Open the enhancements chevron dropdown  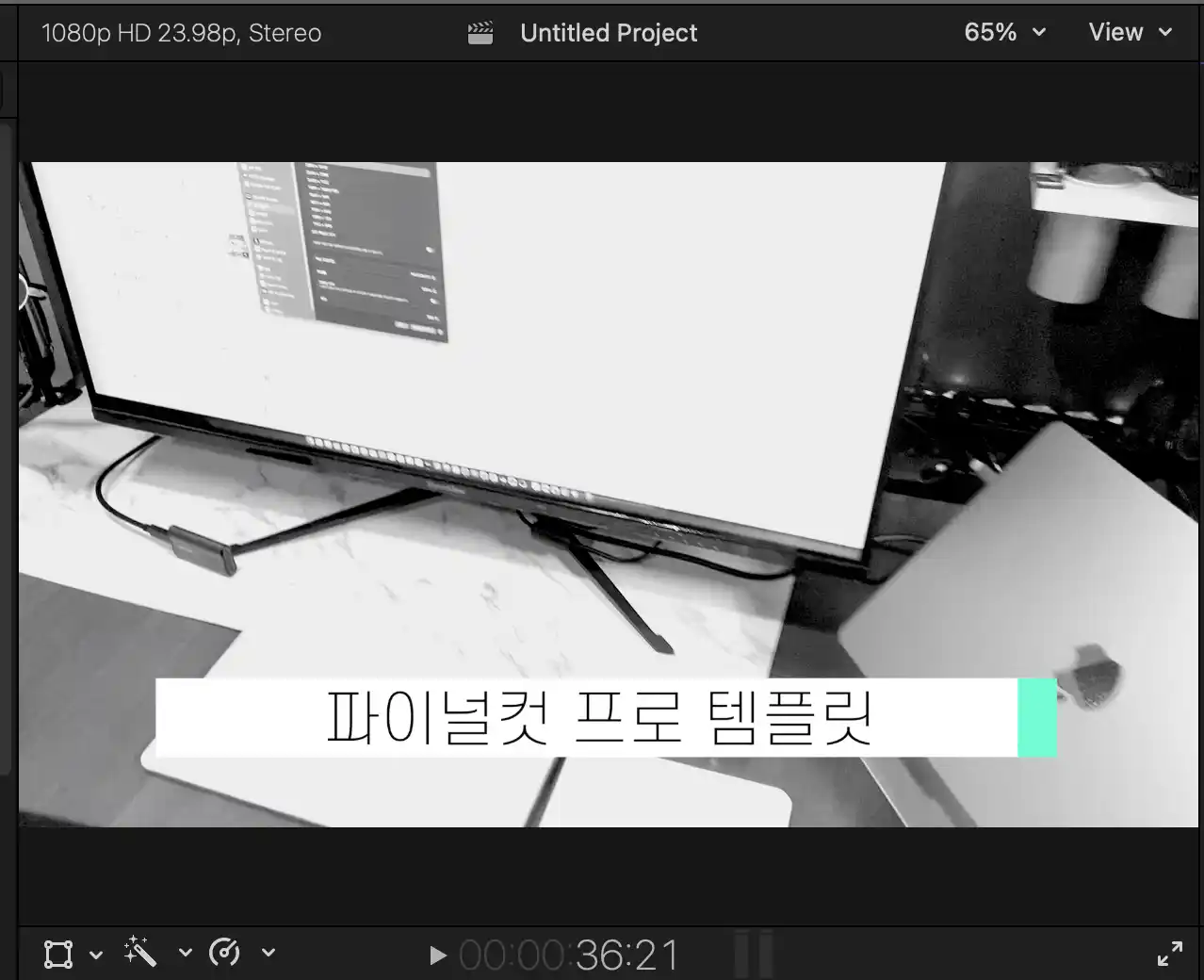pyautogui.click(x=185, y=954)
